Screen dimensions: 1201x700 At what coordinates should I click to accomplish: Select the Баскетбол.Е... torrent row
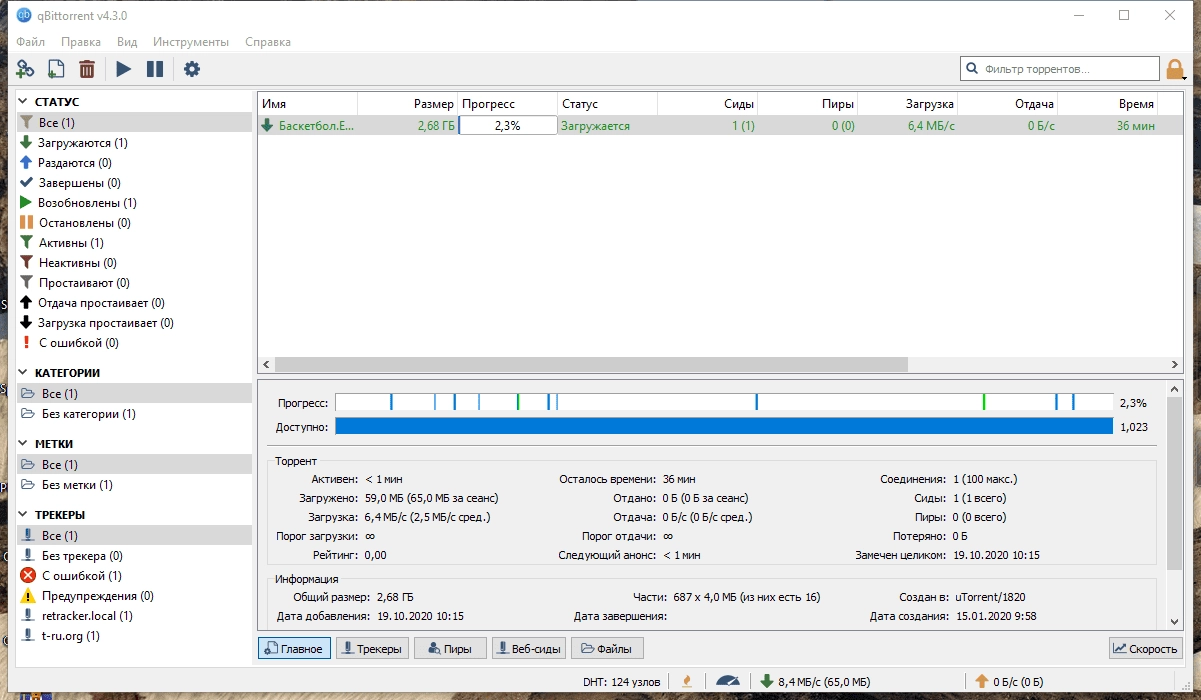click(720, 126)
